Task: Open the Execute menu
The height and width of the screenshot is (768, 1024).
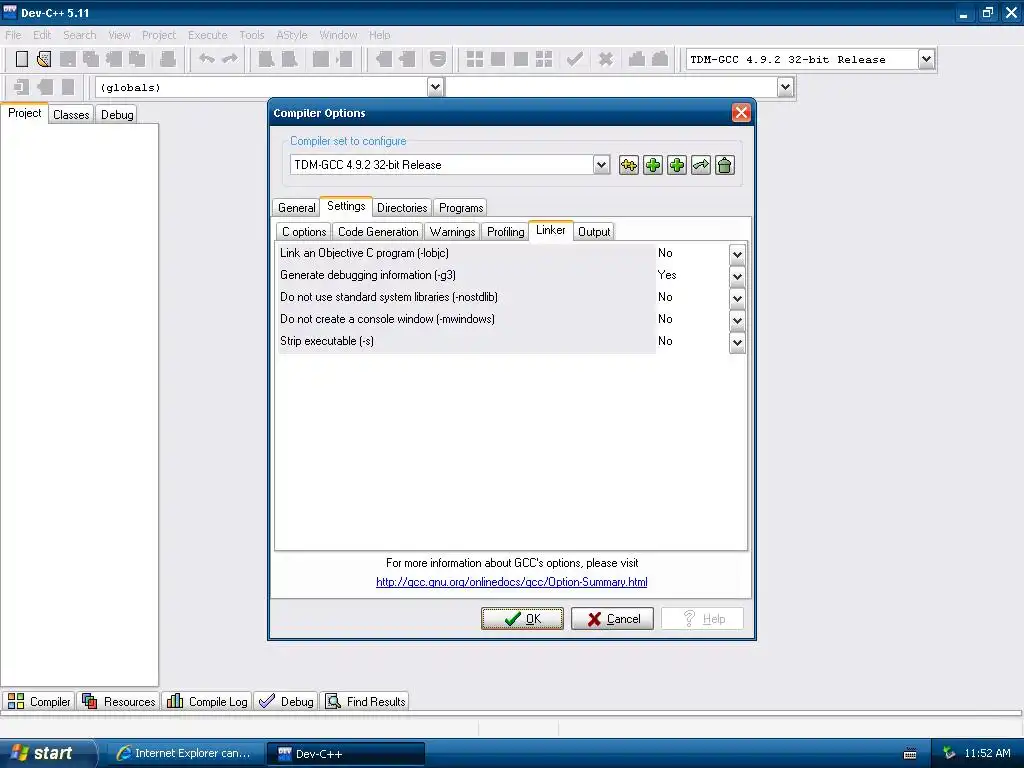Action: 208,35
